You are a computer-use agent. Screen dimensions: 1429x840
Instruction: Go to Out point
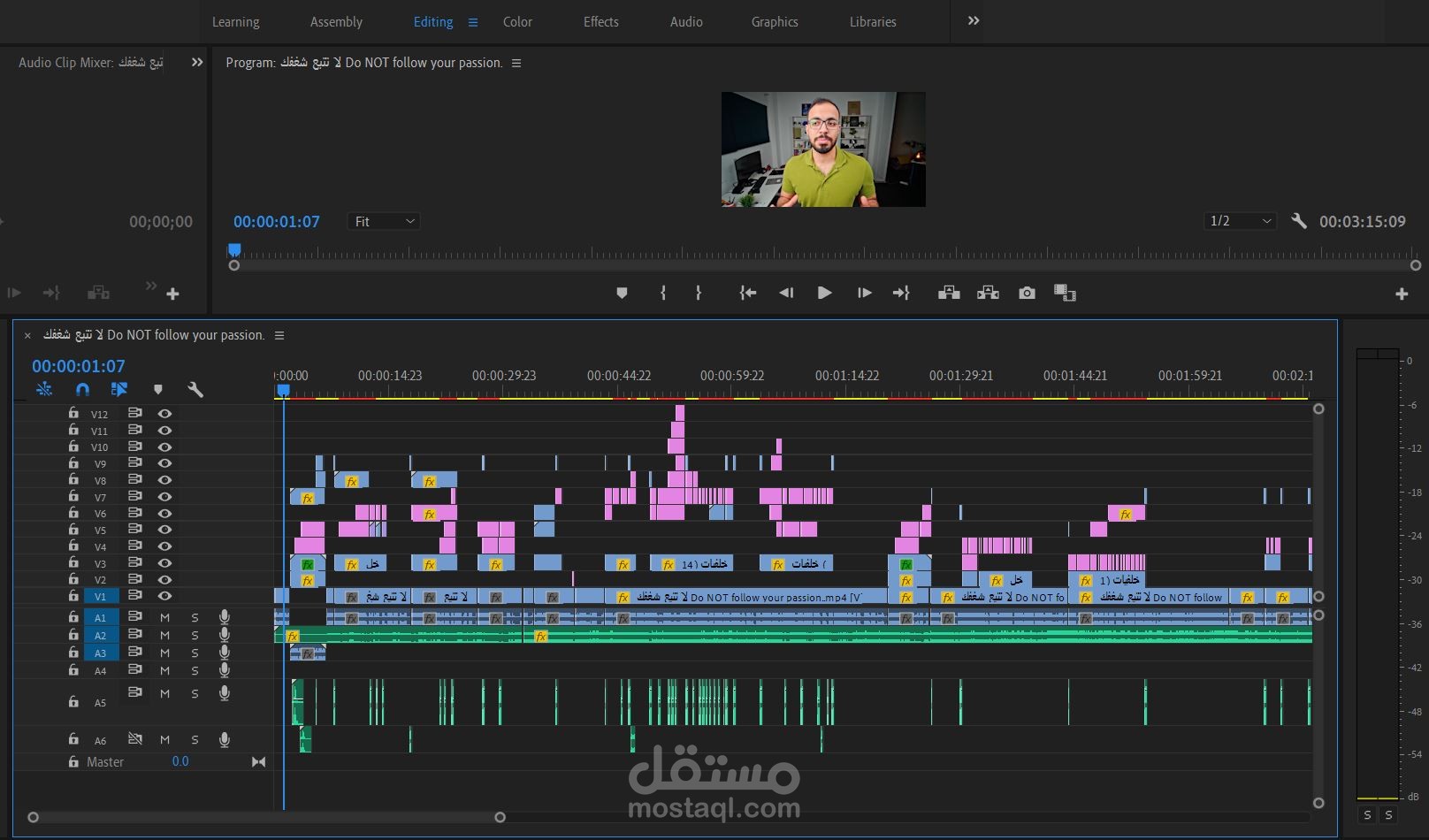point(901,294)
